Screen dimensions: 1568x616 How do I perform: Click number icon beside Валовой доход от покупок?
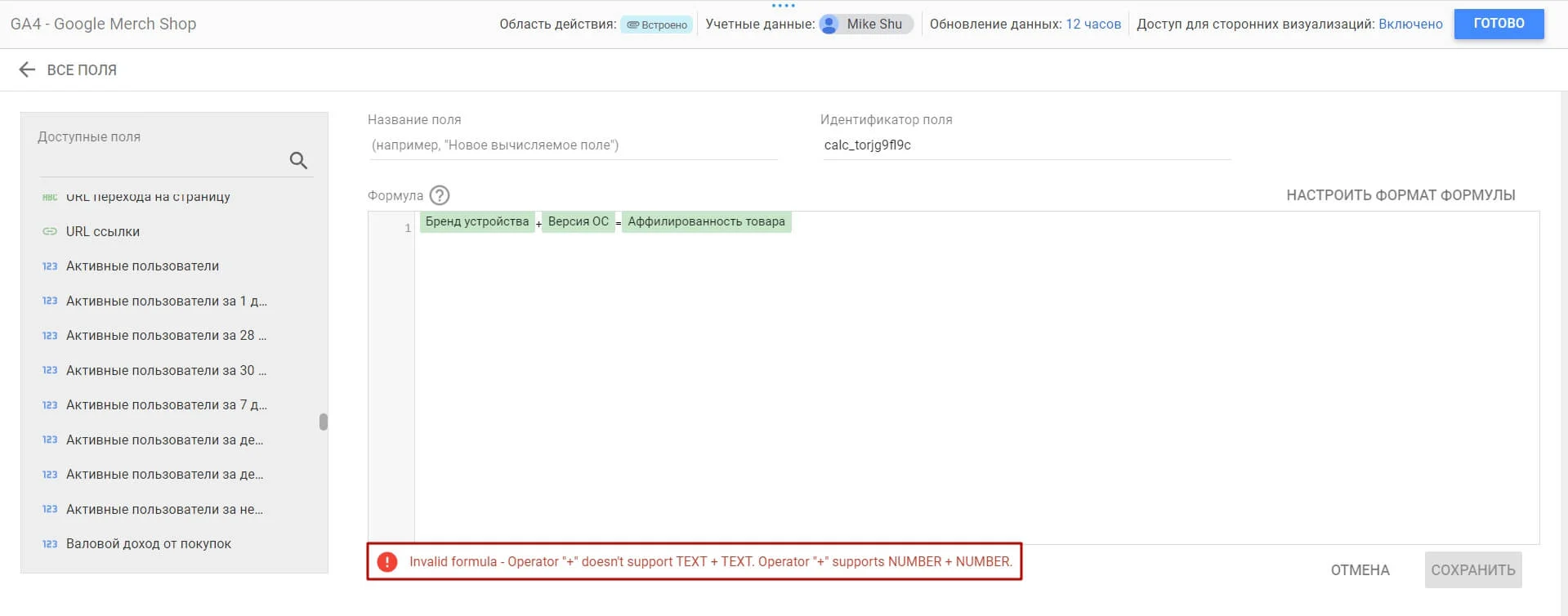click(50, 544)
